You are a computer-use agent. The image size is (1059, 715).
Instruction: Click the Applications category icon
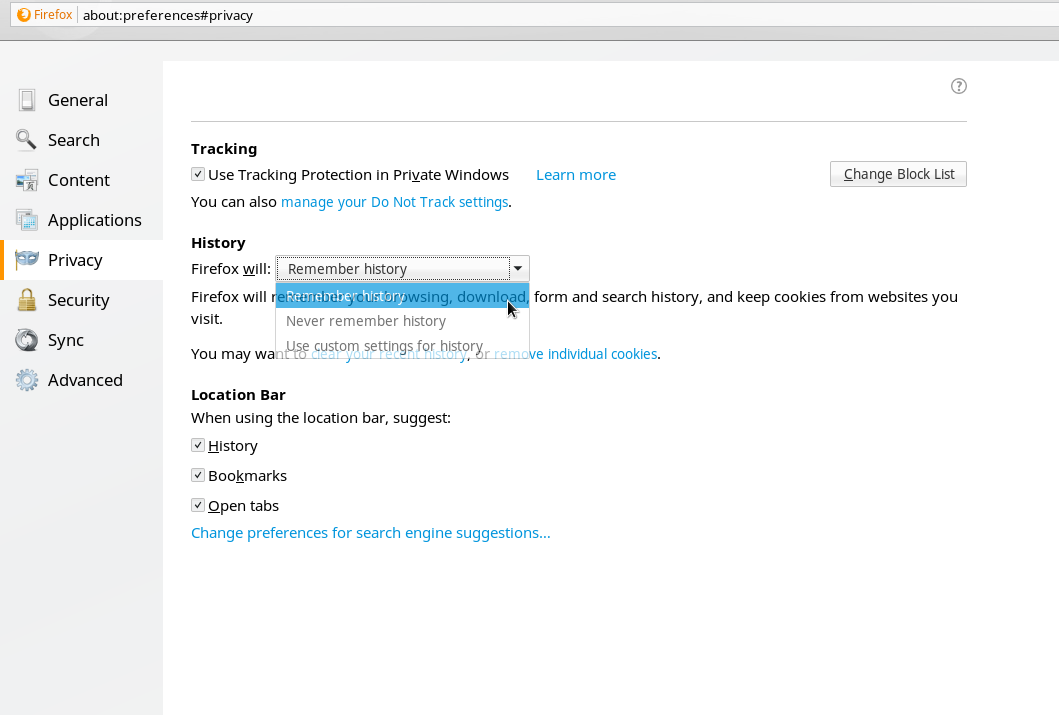tap(27, 220)
